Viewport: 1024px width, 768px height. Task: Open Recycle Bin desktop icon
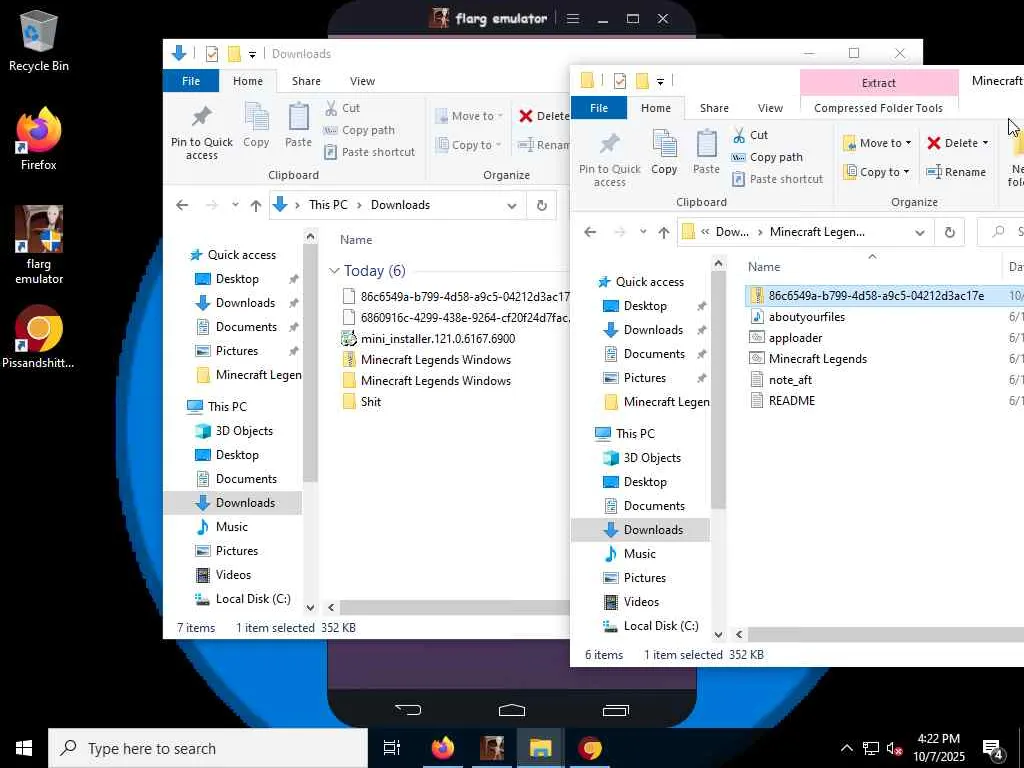coord(39,39)
